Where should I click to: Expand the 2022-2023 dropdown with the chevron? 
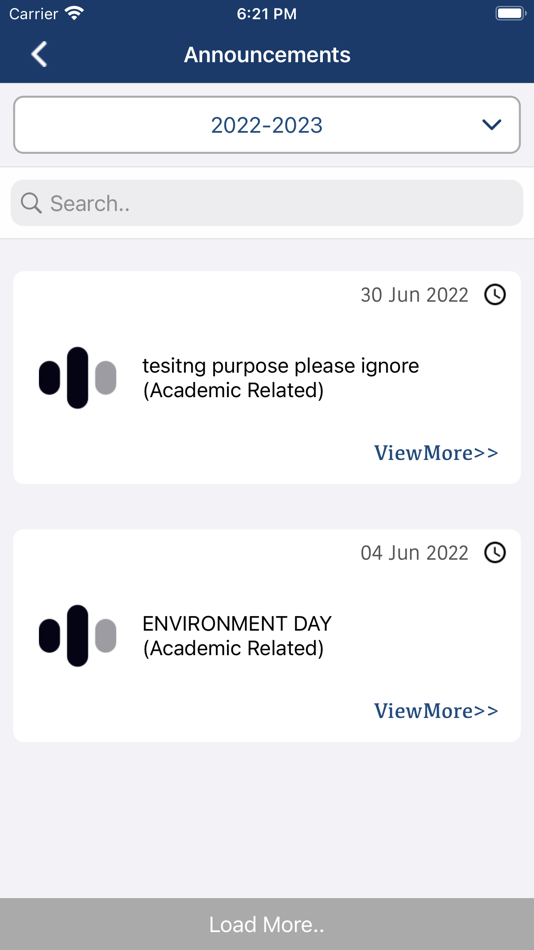(492, 125)
